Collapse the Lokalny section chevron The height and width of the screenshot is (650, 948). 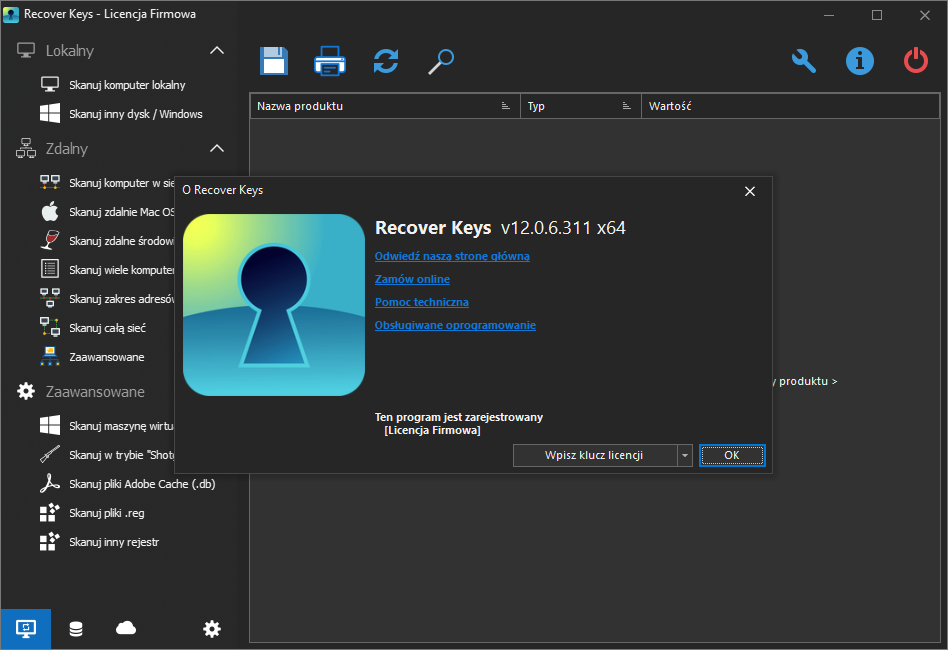(216, 50)
